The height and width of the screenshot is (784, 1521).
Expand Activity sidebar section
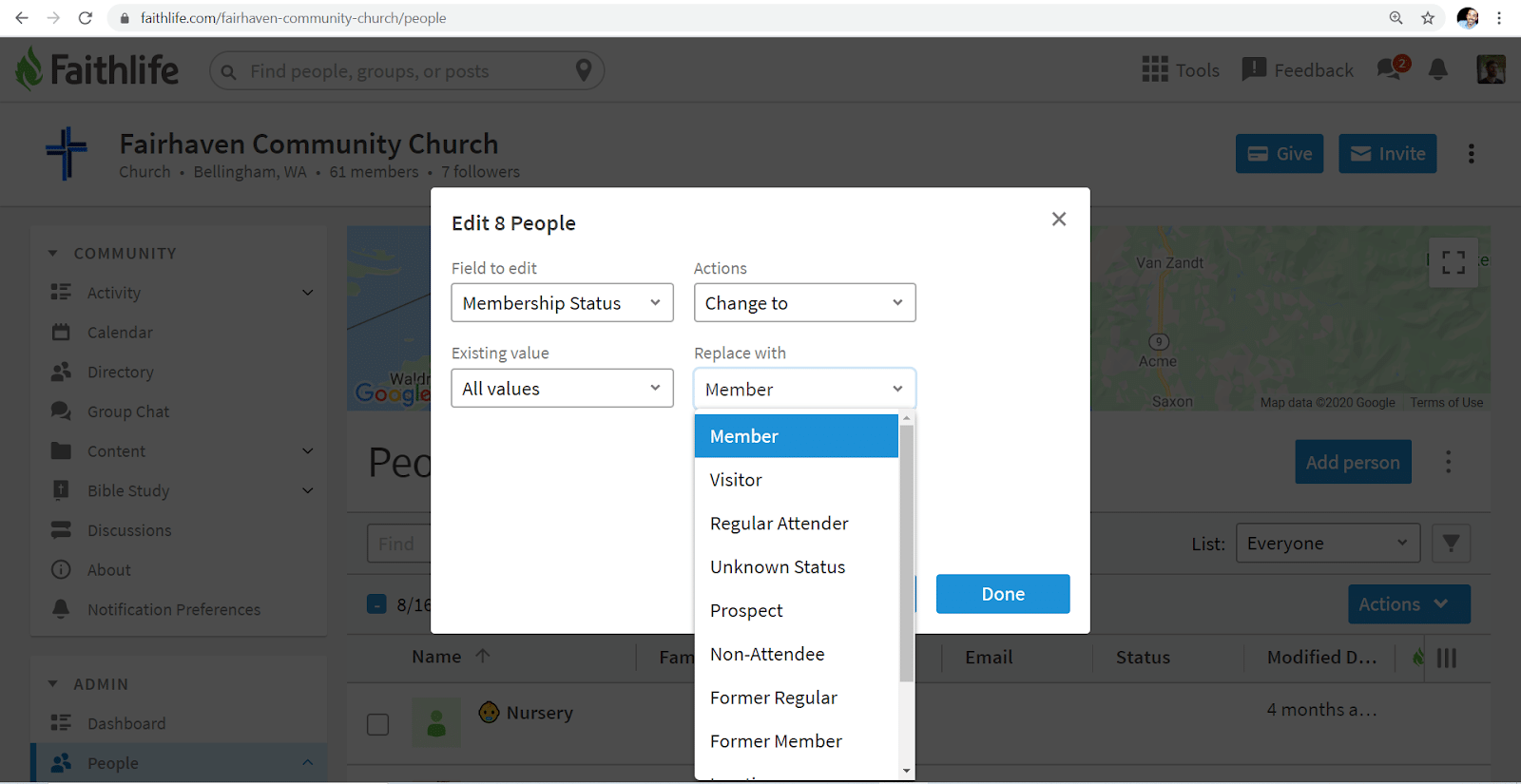coord(308,293)
